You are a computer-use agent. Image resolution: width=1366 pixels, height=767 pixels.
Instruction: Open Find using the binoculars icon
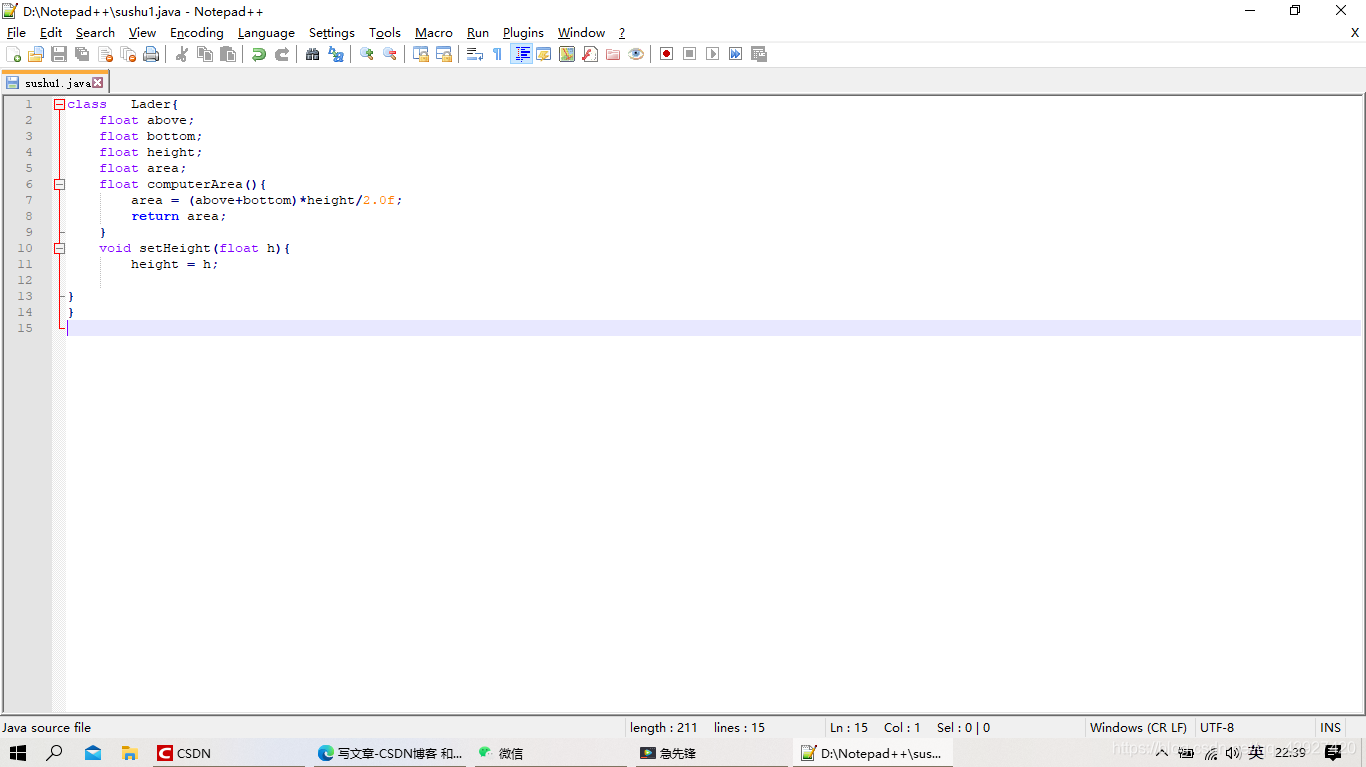click(313, 54)
